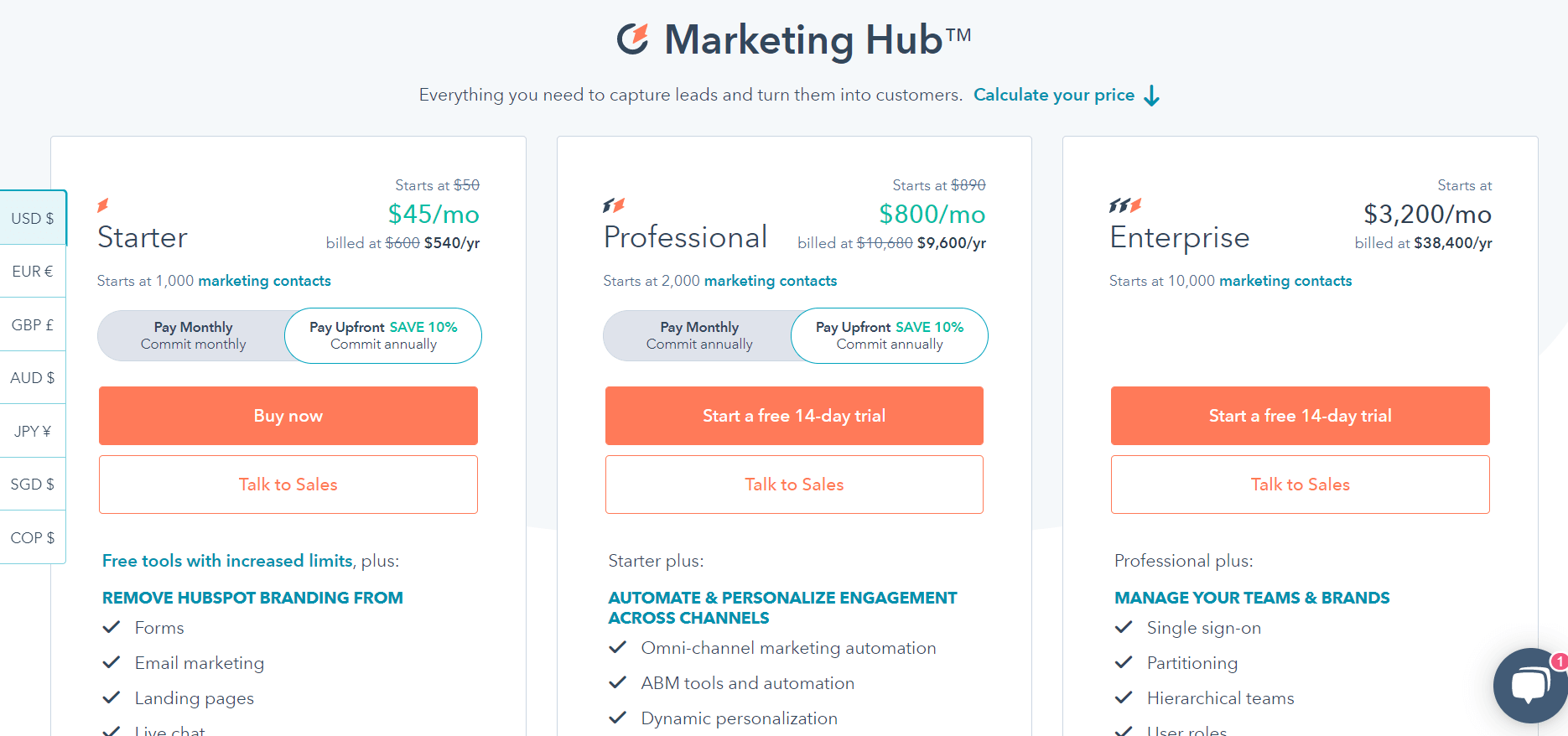This screenshot has width=1568, height=736.
Task: Click the down arrow beside Calculate your price
Action: pos(1152,96)
